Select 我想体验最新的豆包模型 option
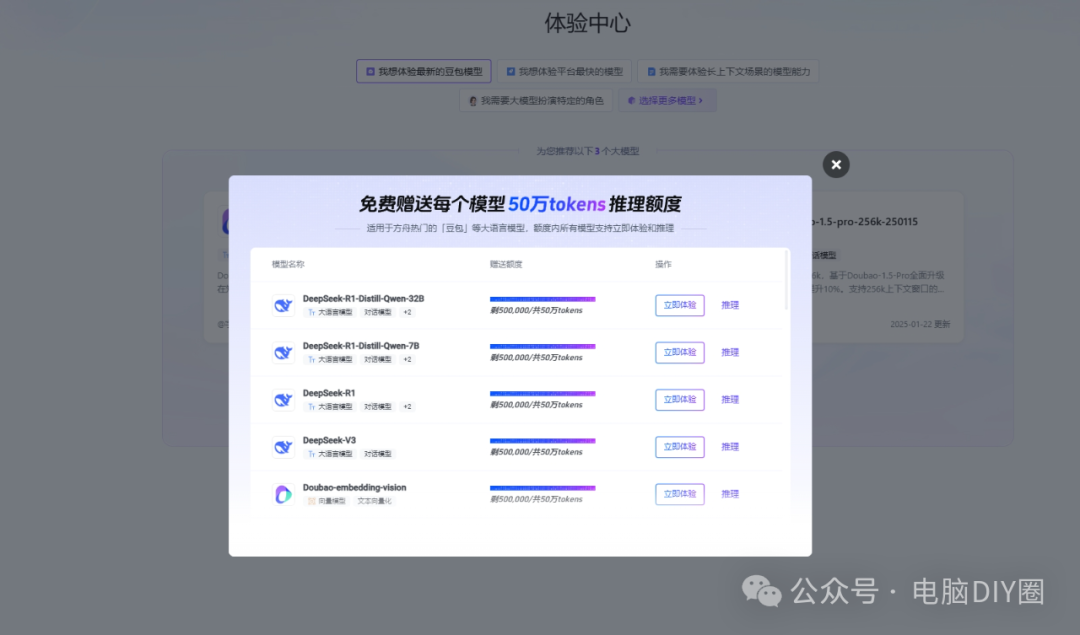The width and height of the screenshot is (1080, 635). [x=424, y=72]
